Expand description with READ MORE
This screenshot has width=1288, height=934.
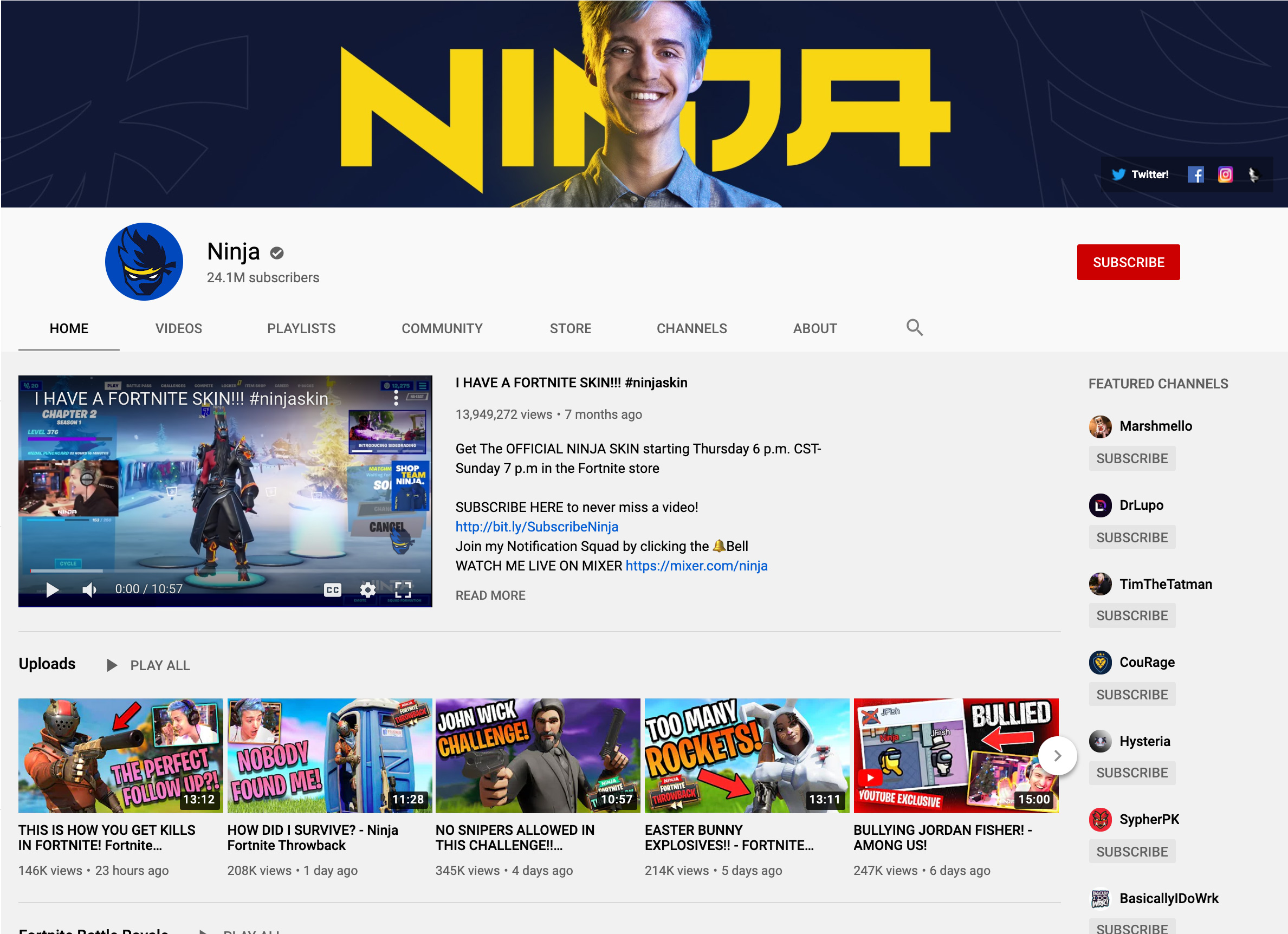490,595
